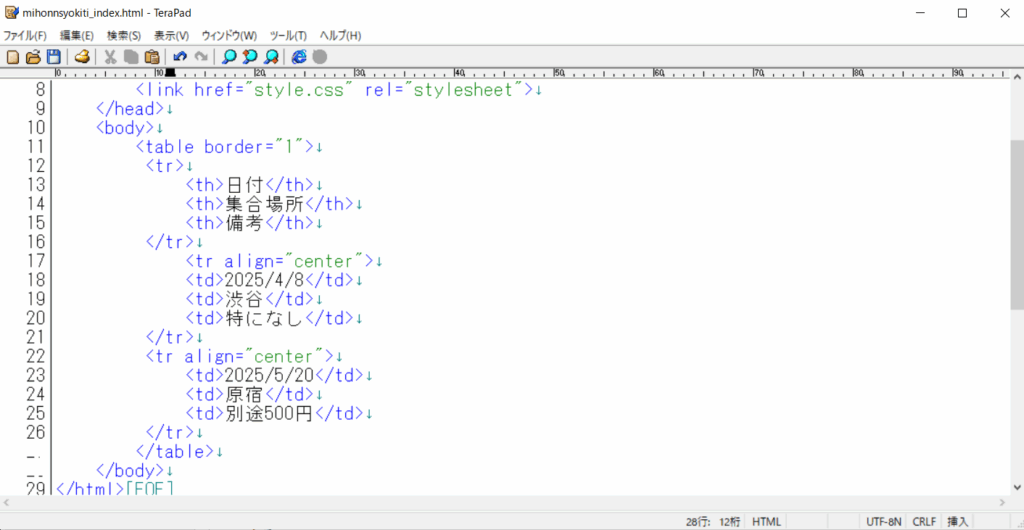The height and width of the screenshot is (530, 1024).
Task: Click the New file icon in toolbar
Action: tap(13, 56)
